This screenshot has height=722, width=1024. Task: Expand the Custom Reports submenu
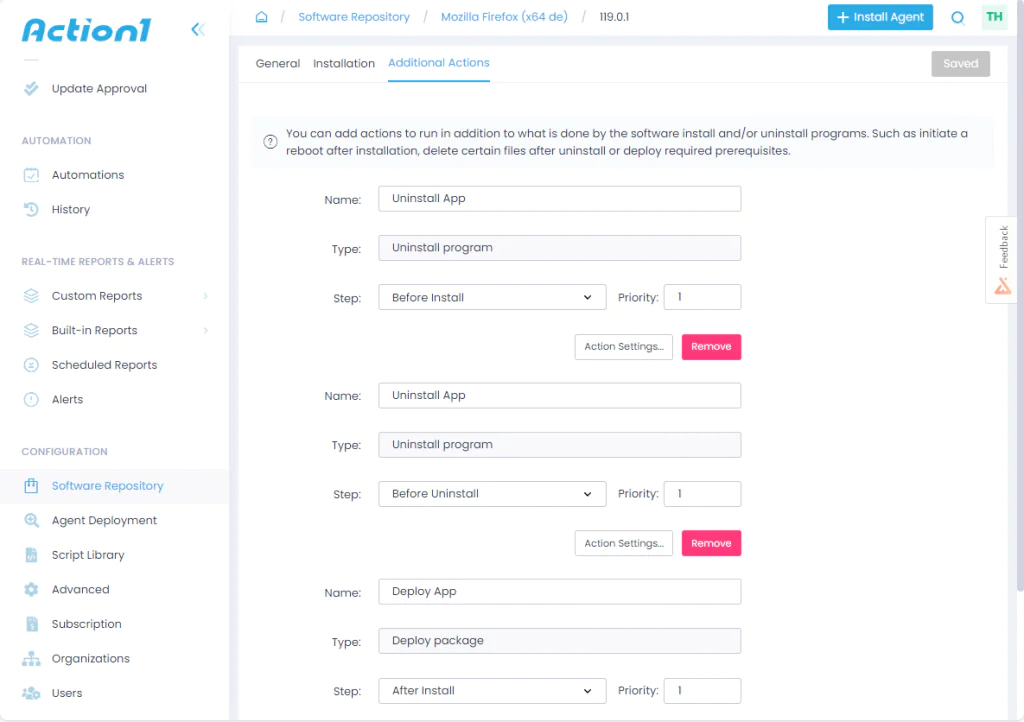tap(205, 296)
